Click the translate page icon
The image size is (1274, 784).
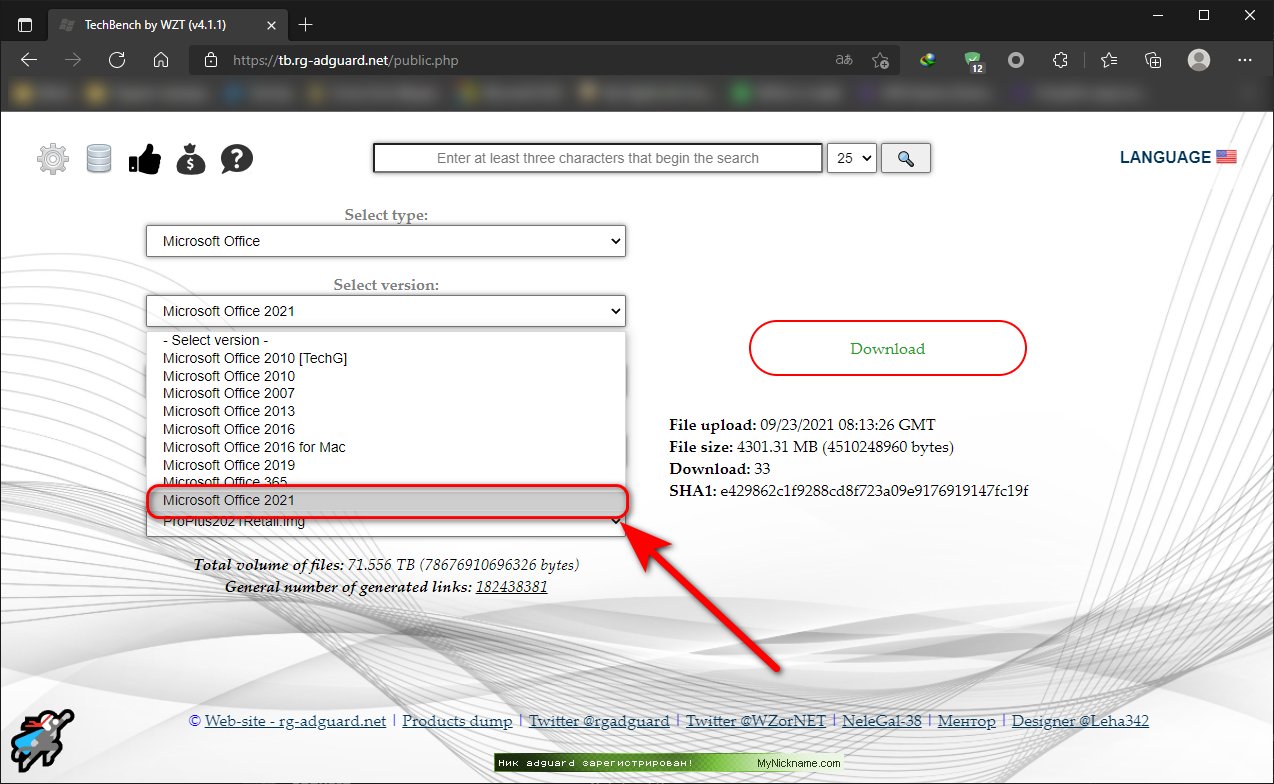pos(845,60)
